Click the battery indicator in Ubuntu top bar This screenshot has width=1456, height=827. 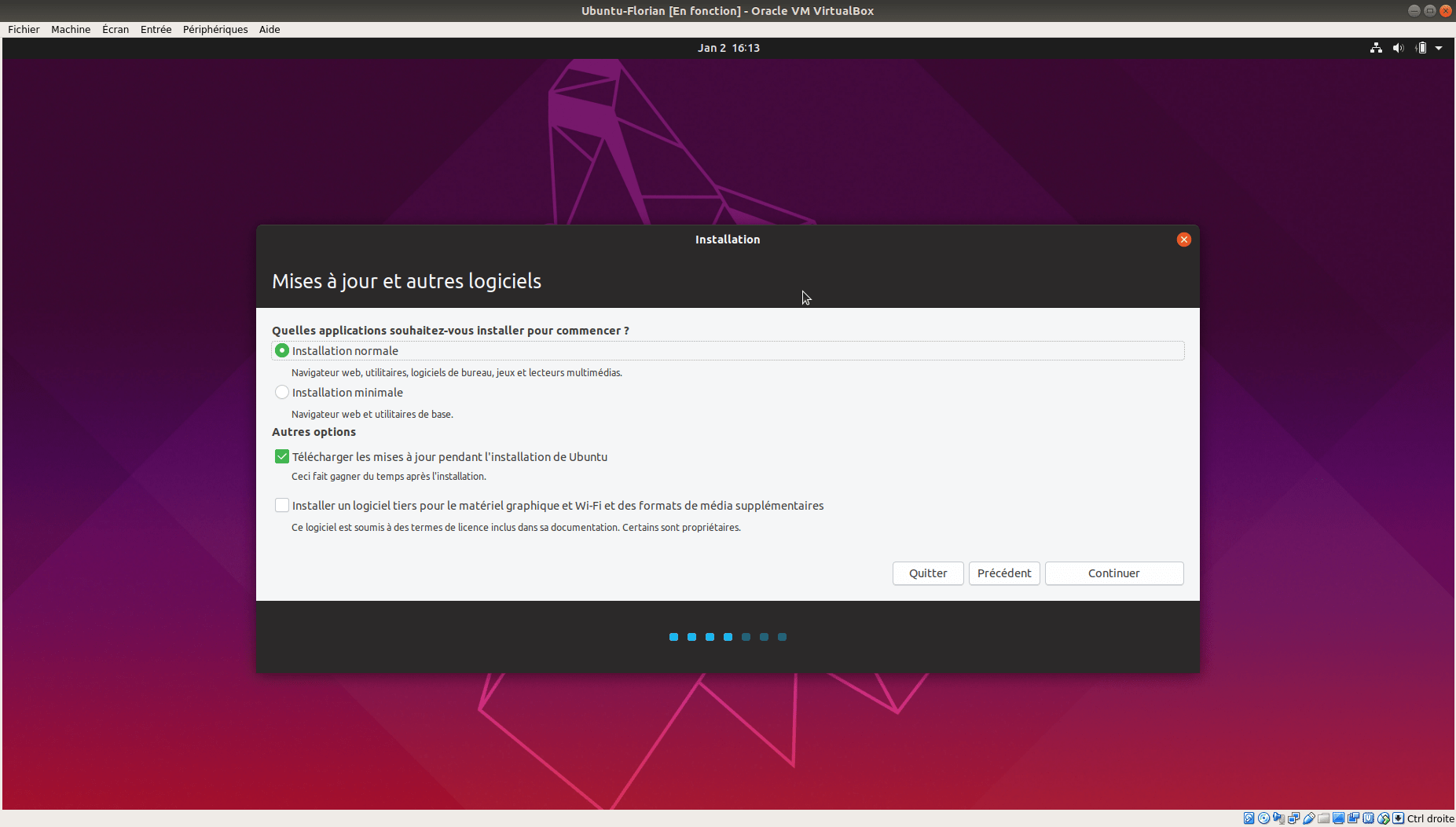click(x=1421, y=48)
